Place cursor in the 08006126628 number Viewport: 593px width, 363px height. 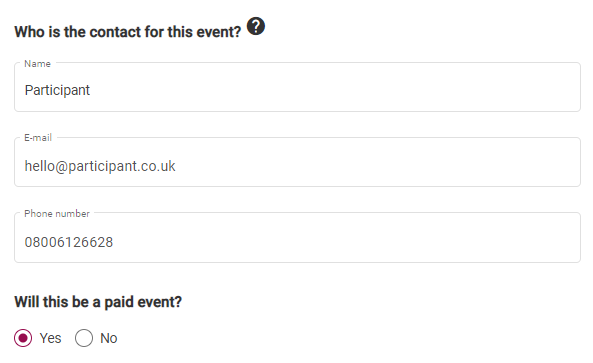coord(69,242)
